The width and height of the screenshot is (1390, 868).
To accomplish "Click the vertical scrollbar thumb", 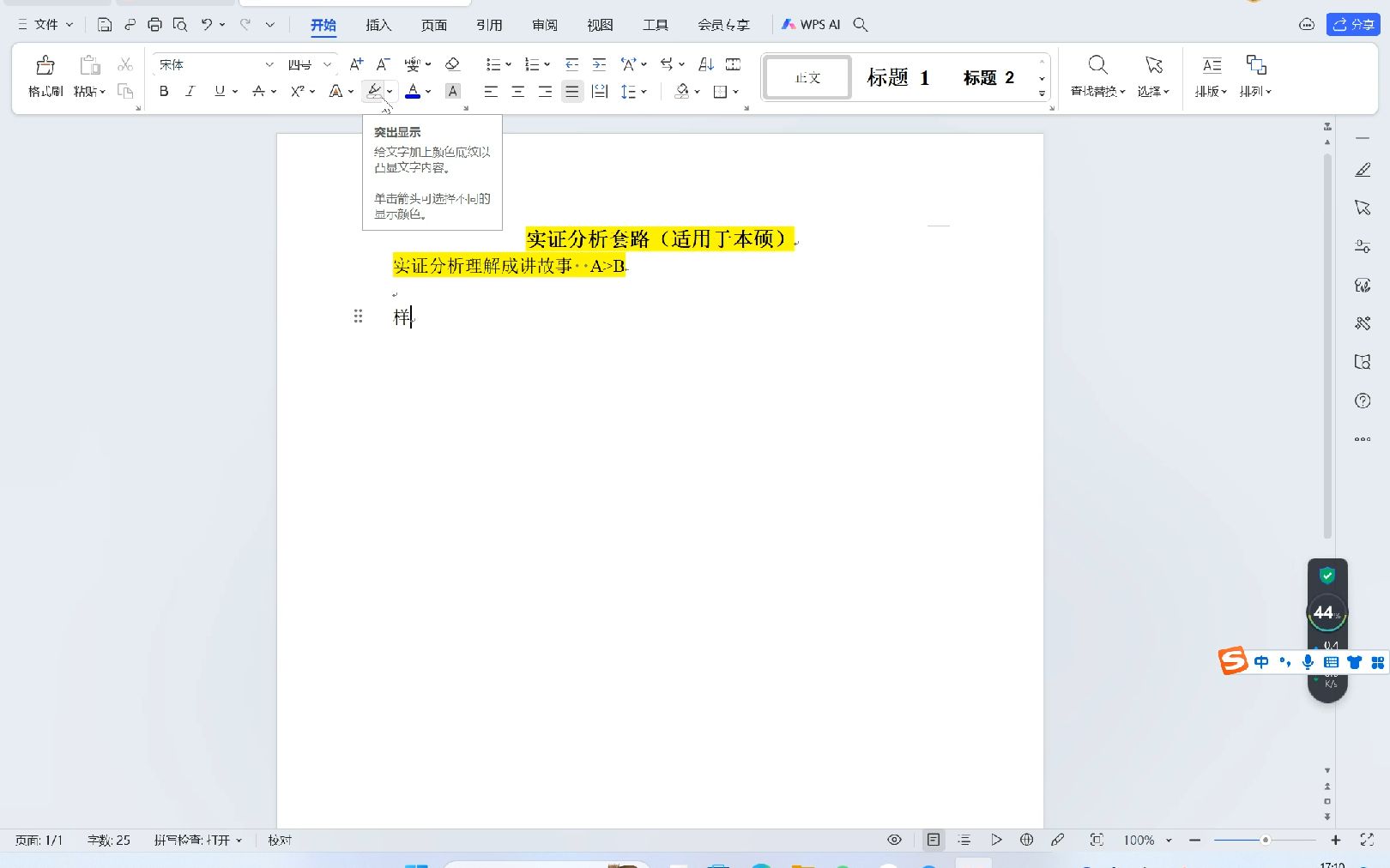I will [x=1327, y=347].
